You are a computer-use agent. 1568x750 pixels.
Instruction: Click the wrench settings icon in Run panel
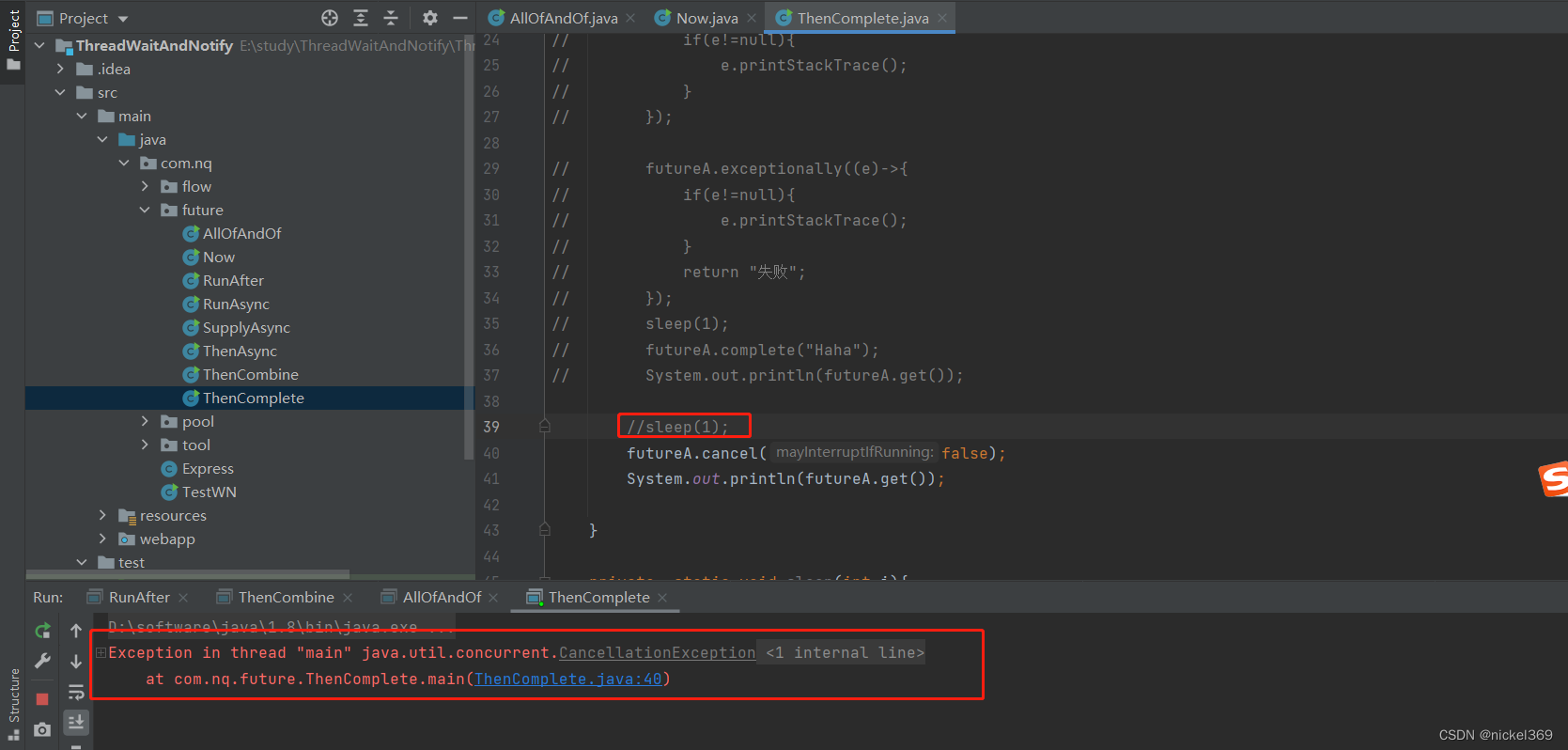click(42, 662)
